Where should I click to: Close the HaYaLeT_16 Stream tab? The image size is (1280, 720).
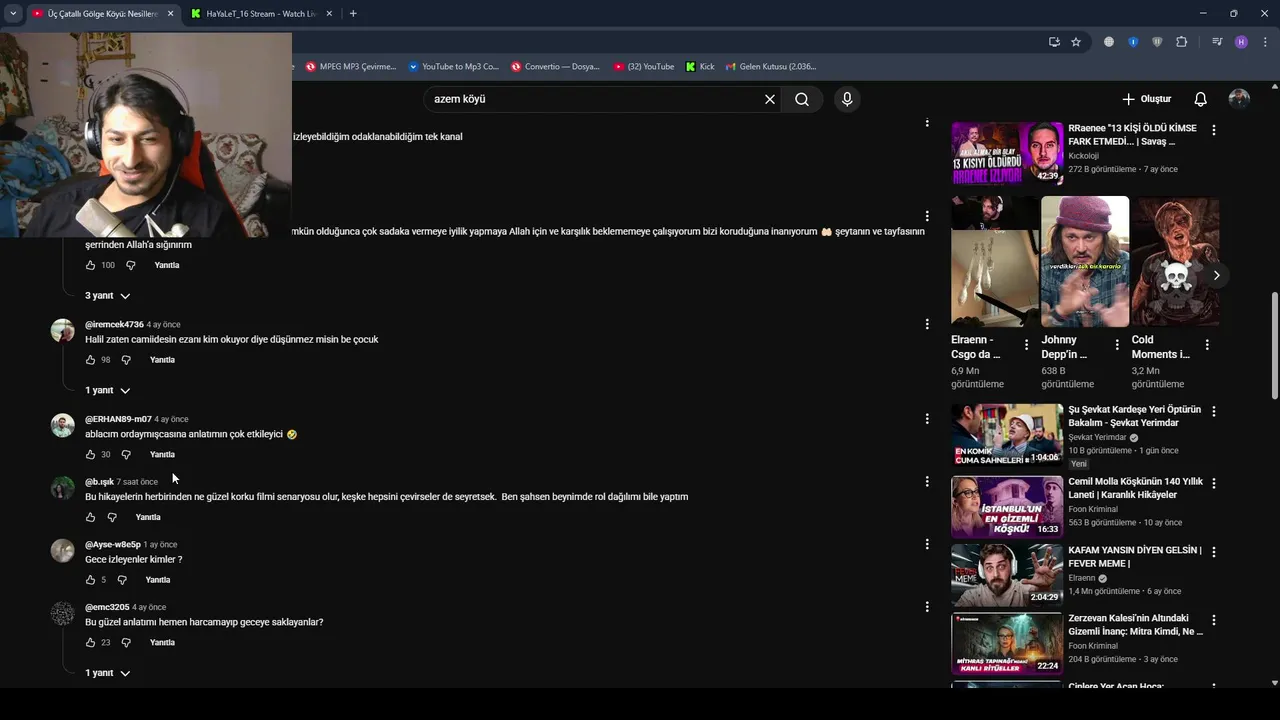pyautogui.click(x=329, y=14)
